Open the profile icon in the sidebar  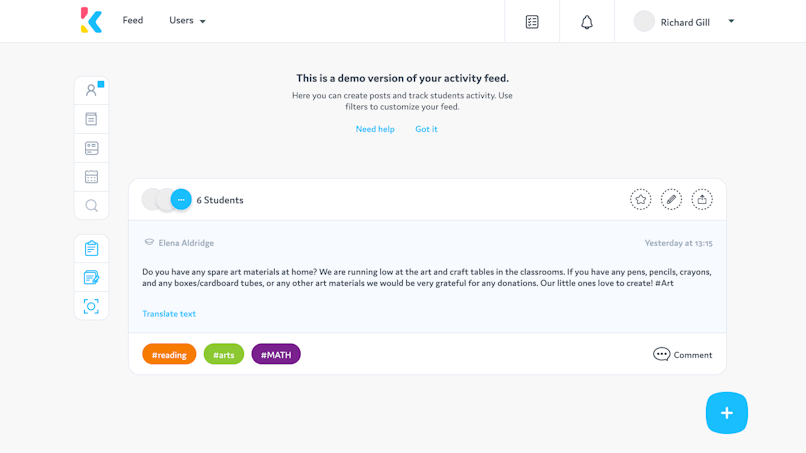tap(91, 90)
